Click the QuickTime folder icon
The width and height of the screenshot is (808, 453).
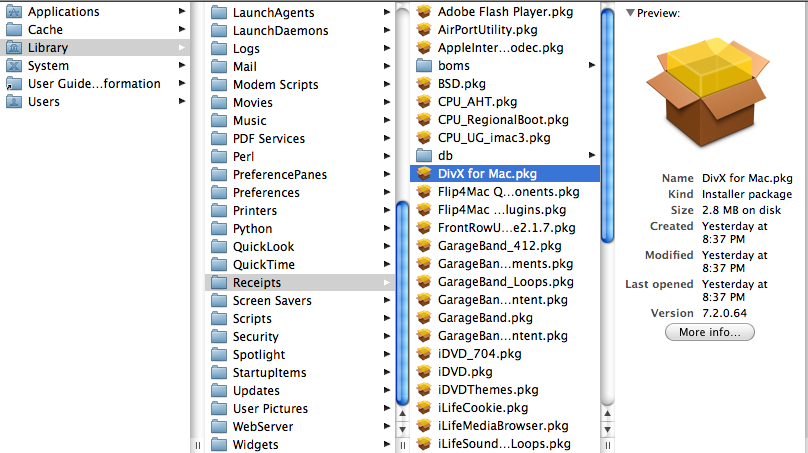tap(219, 264)
